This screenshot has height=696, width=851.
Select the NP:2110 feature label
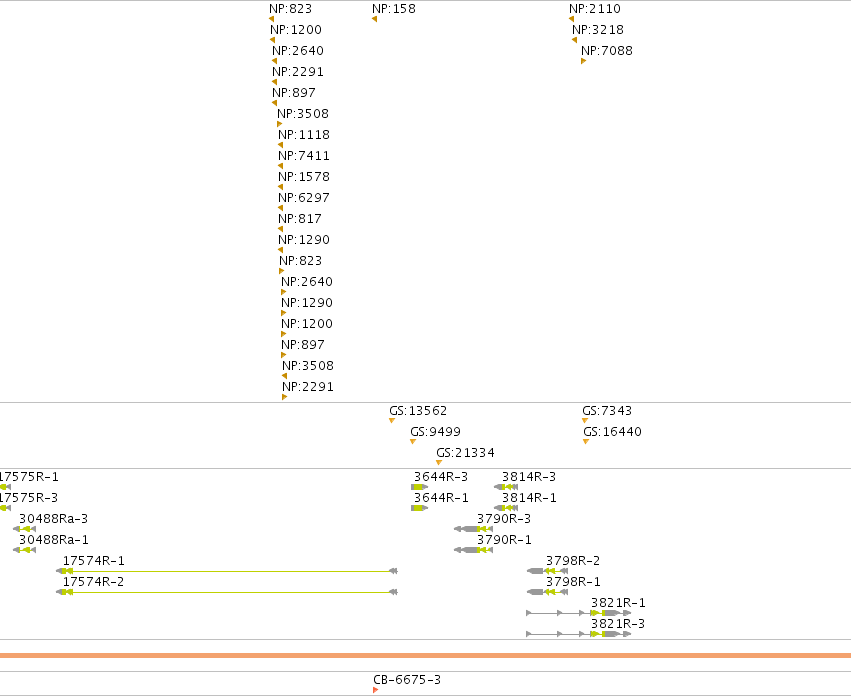point(595,9)
